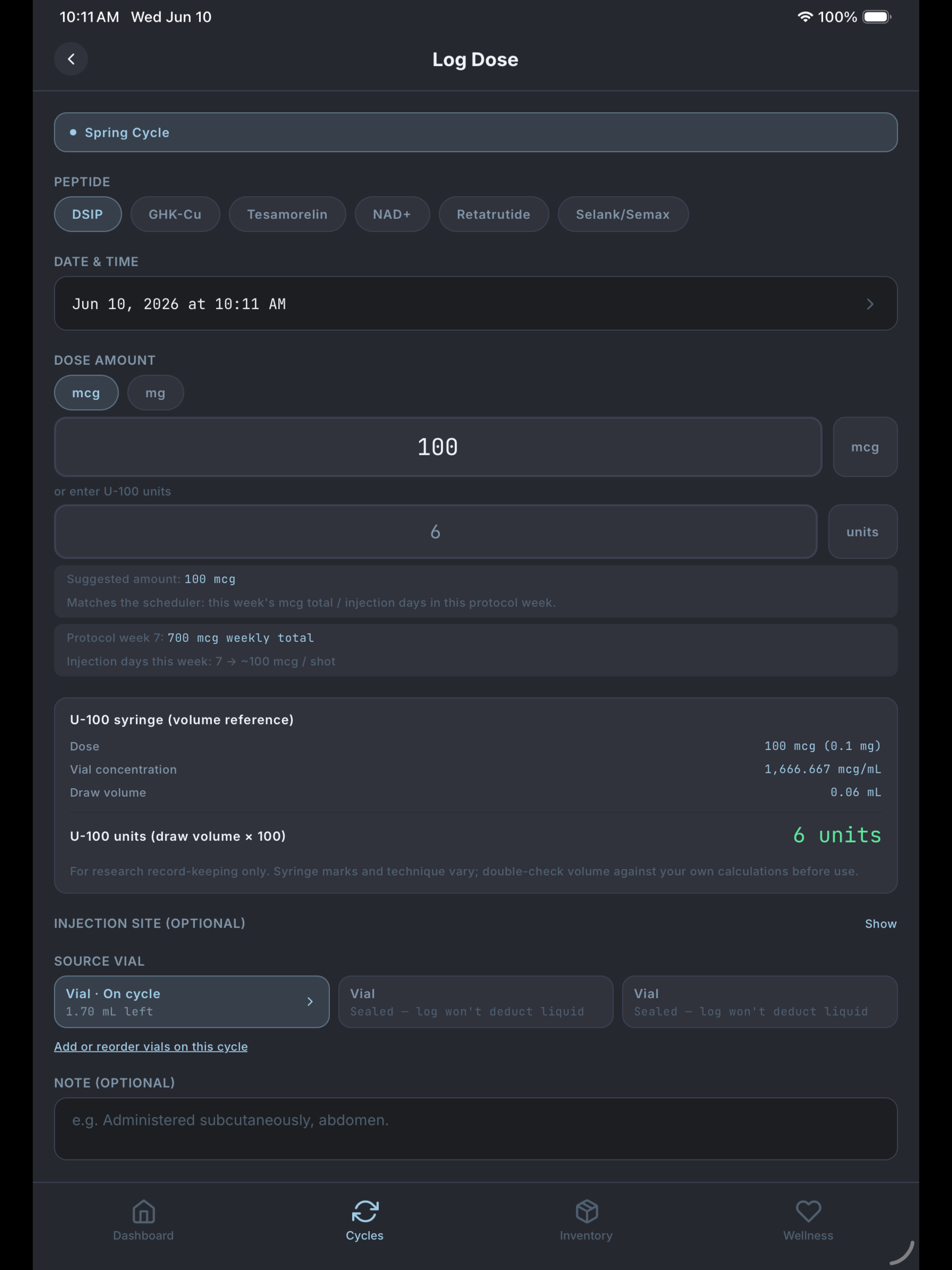Screen dimensions: 952x1270
Task: Tap the status bar date Wed Jun 10
Action: tap(171, 17)
